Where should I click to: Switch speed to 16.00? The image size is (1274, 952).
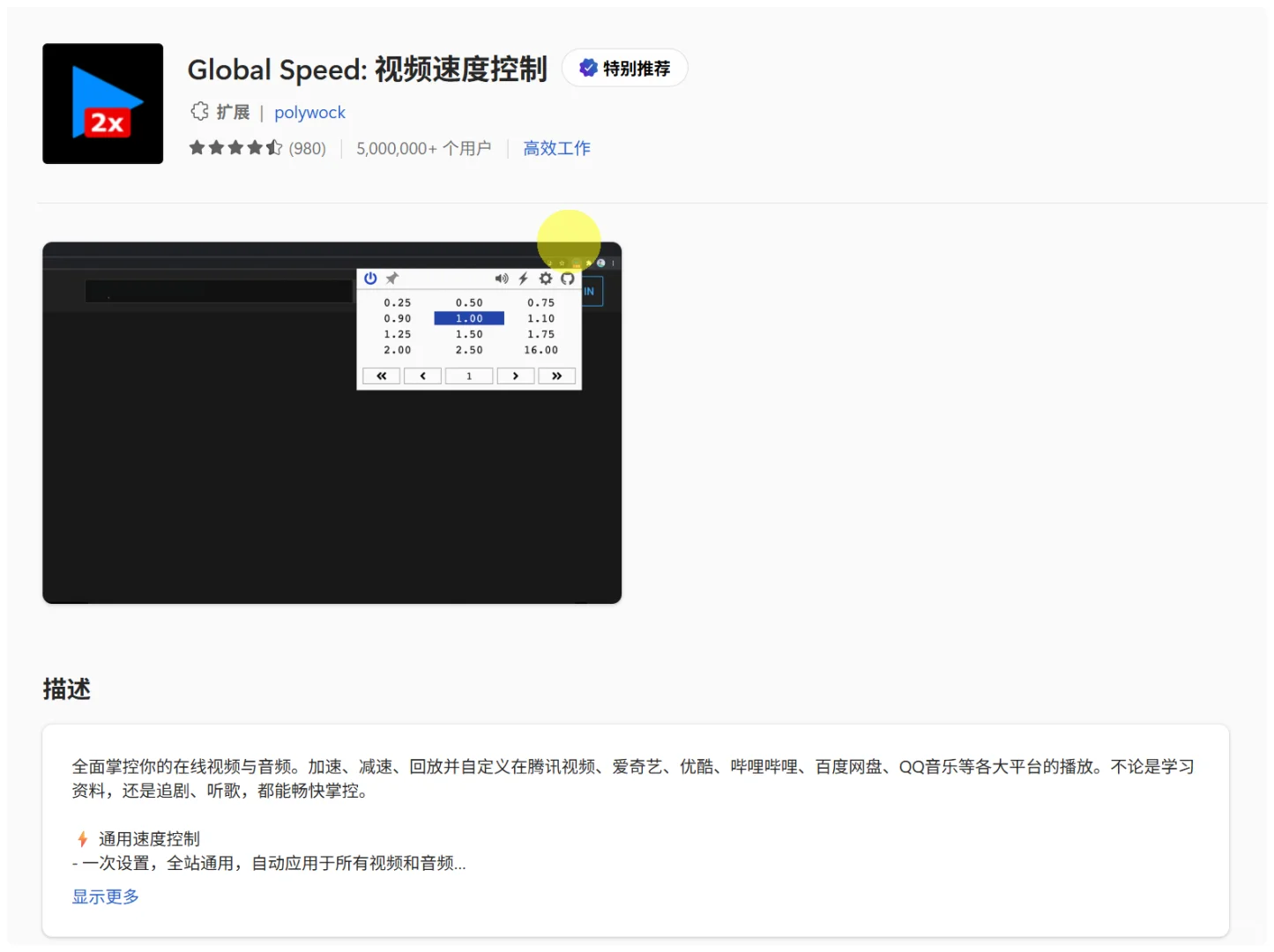(x=540, y=349)
